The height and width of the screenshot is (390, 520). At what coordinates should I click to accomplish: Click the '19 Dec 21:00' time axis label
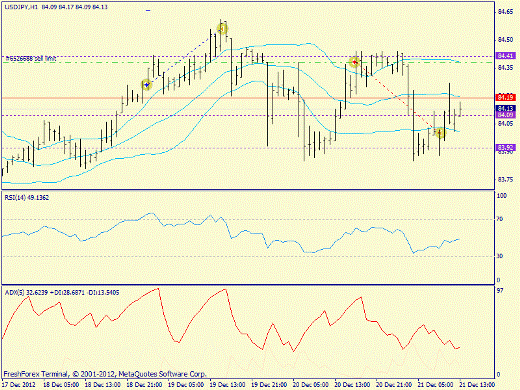[269, 385]
